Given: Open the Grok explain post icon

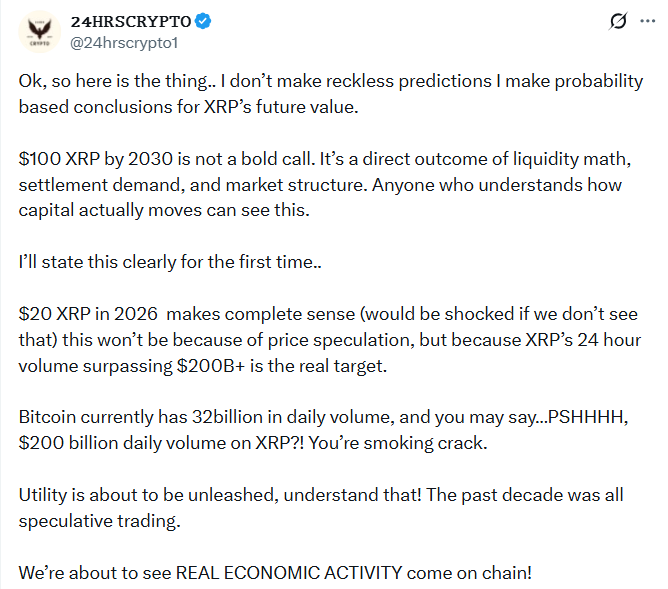Looking at the screenshot, I should 618,22.
